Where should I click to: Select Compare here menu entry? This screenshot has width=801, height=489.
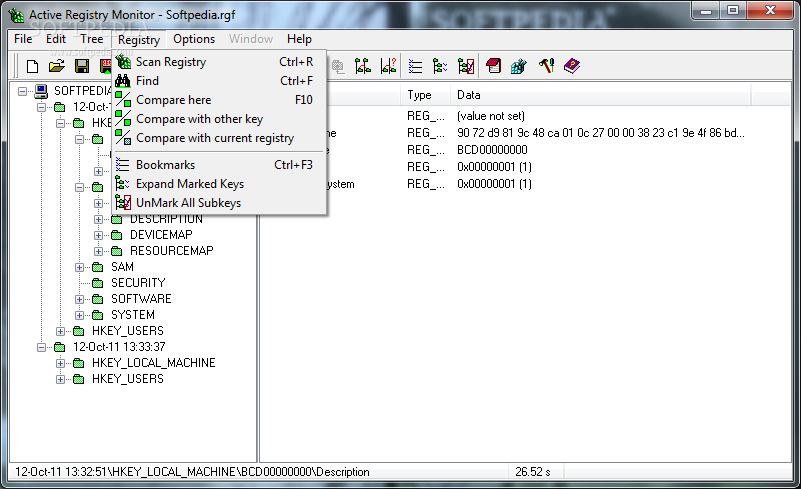219,100
